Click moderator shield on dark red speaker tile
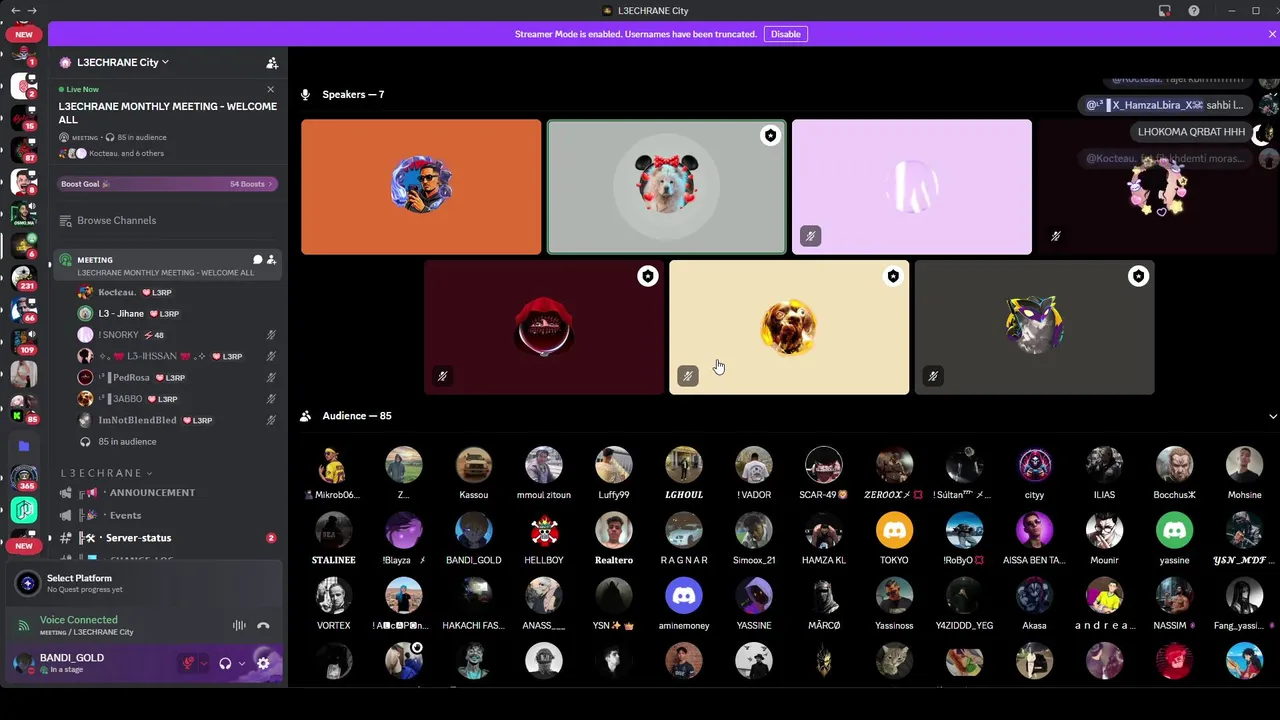Viewport: 1280px width, 720px height. tap(648, 277)
